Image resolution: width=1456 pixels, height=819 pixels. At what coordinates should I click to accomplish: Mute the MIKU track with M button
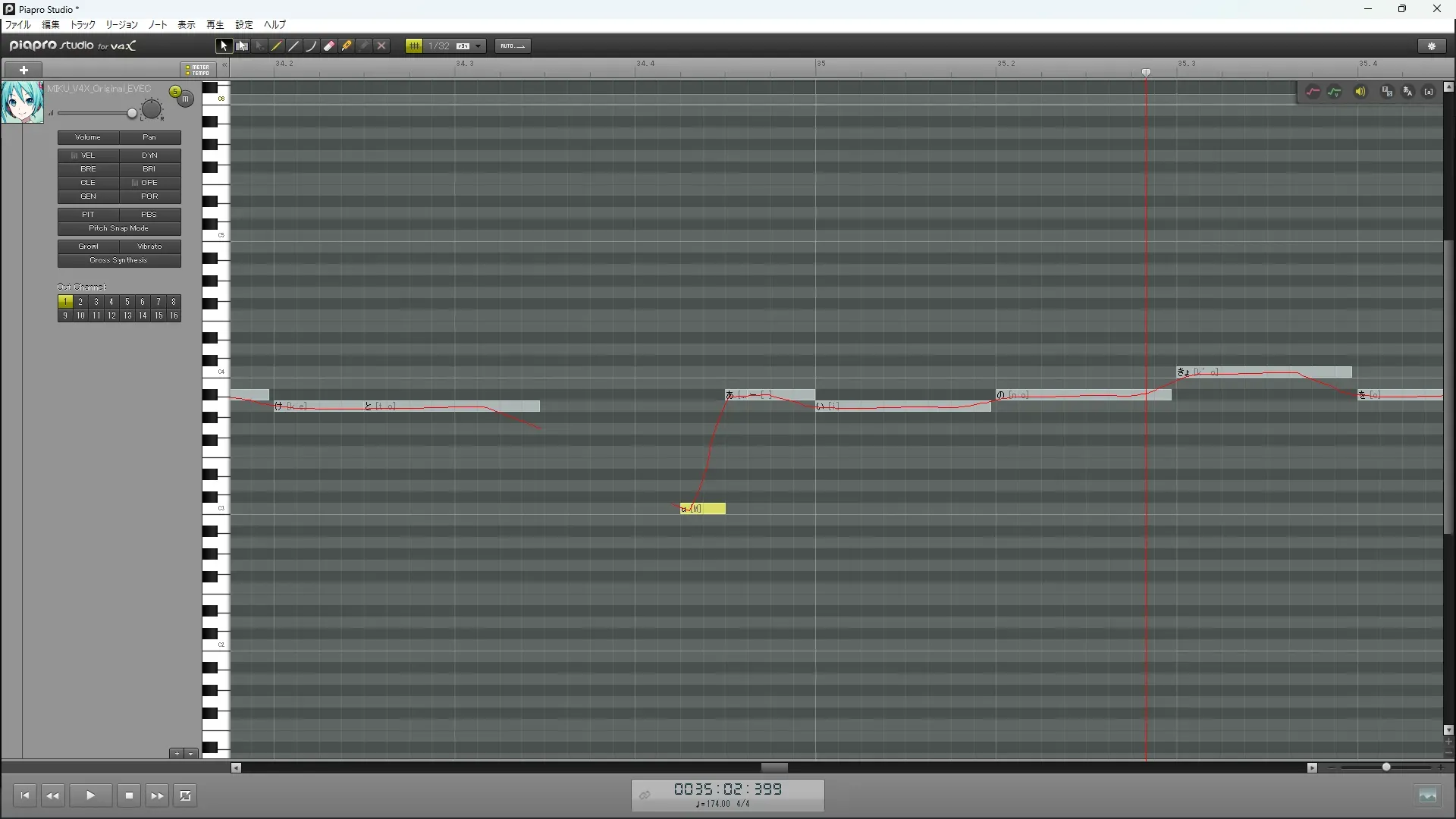(x=186, y=99)
